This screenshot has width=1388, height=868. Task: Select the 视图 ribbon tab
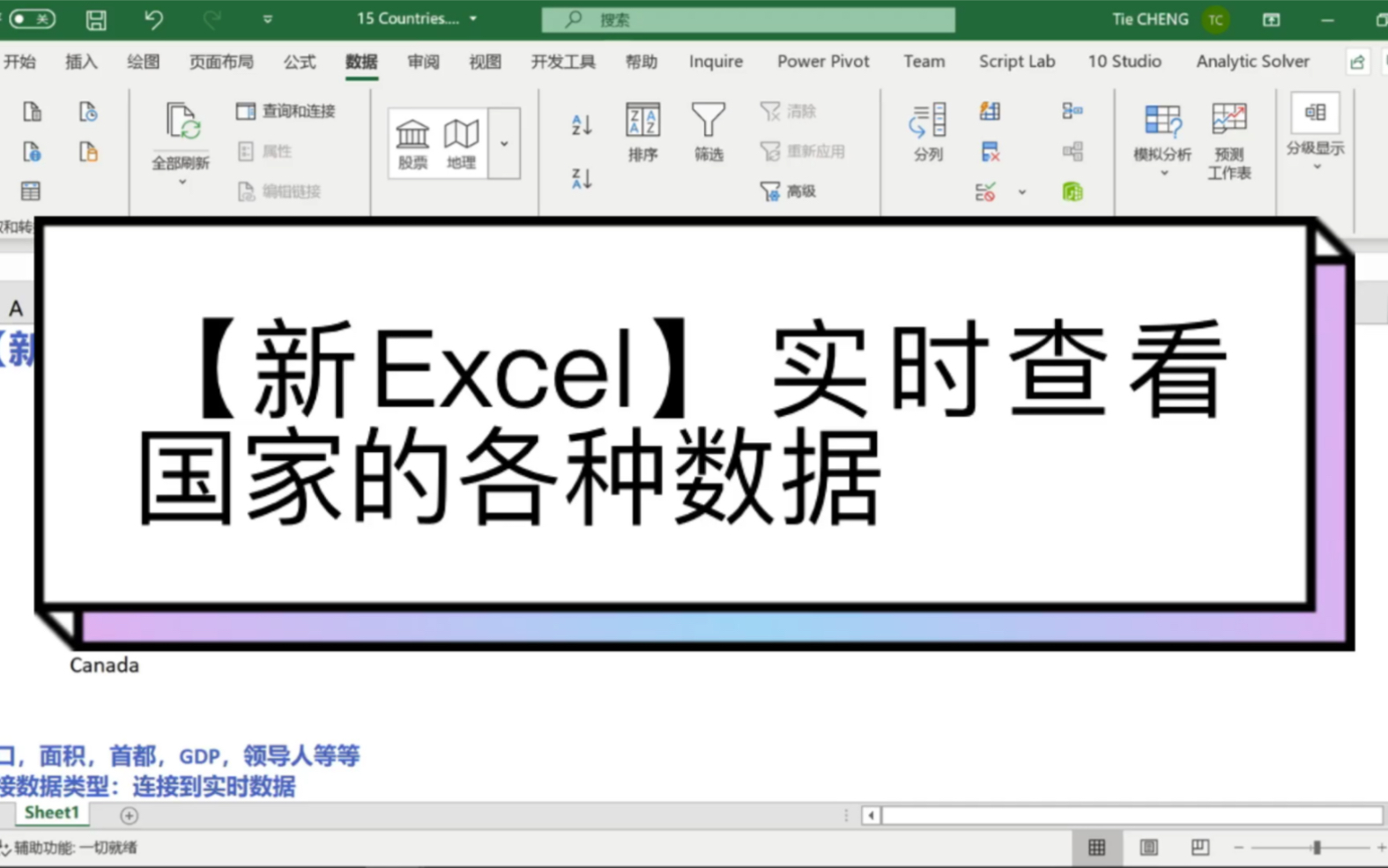click(485, 61)
